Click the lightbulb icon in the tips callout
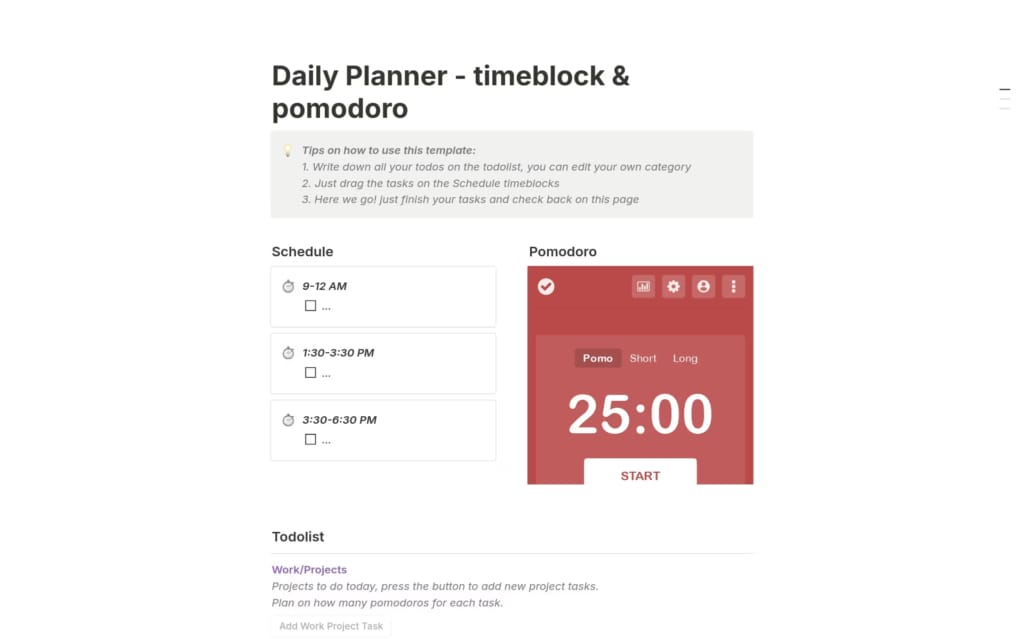 click(287, 150)
